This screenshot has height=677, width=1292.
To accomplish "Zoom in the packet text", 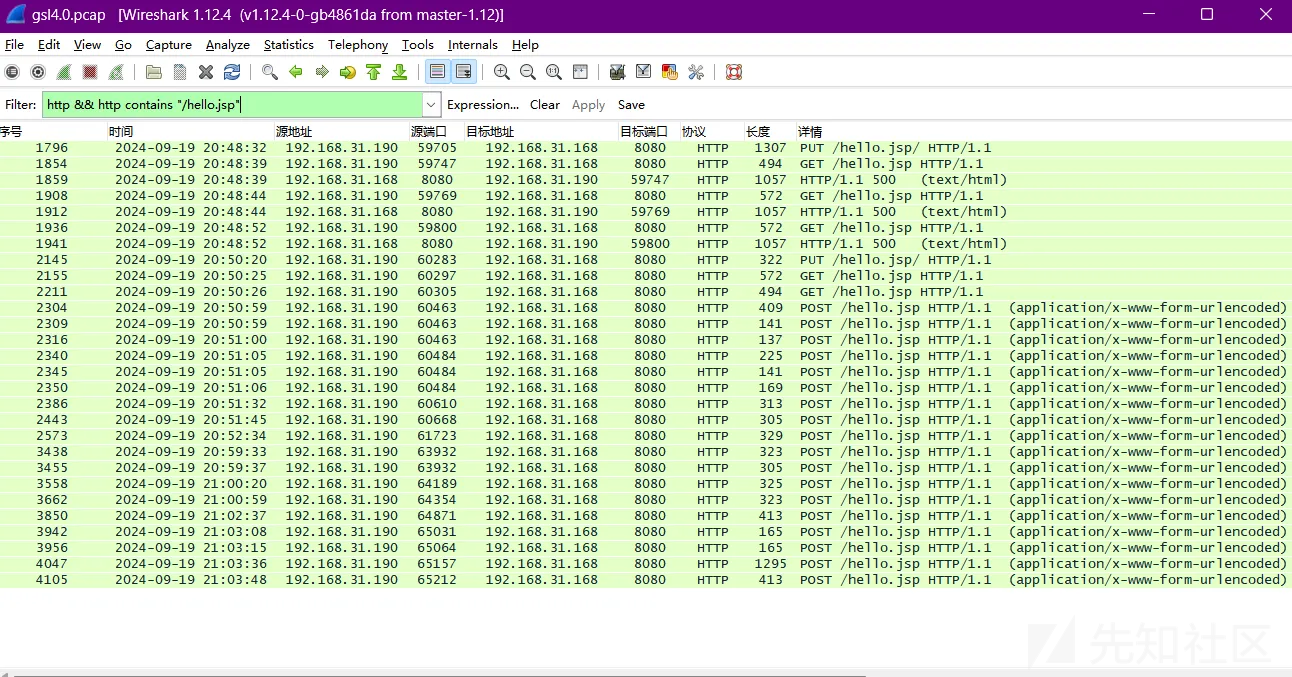I will [x=502, y=72].
